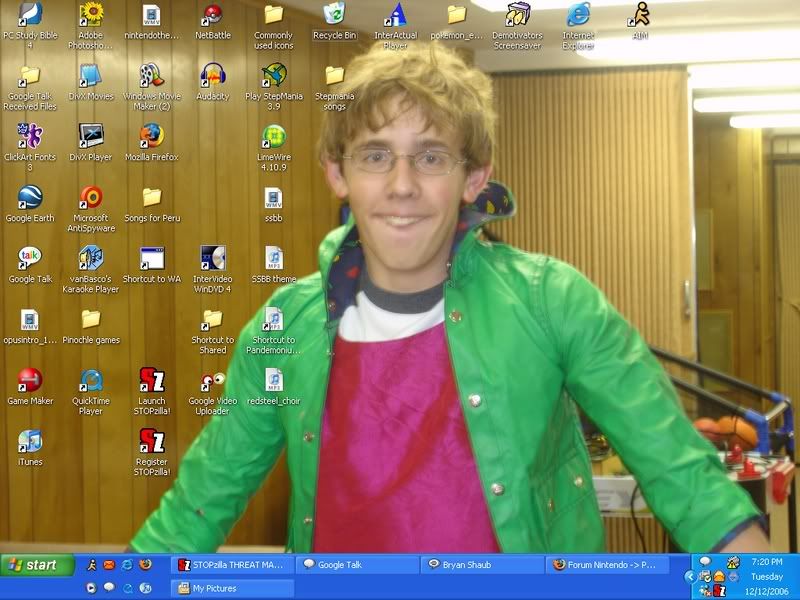Launch DivX Player desktop icon

coord(91,143)
